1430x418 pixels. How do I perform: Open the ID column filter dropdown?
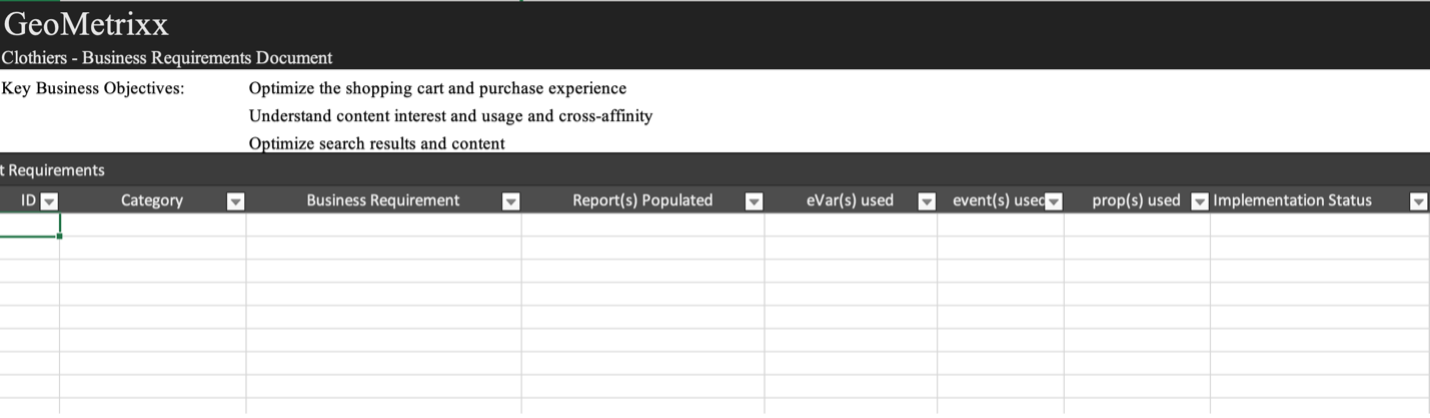pos(48,201)
